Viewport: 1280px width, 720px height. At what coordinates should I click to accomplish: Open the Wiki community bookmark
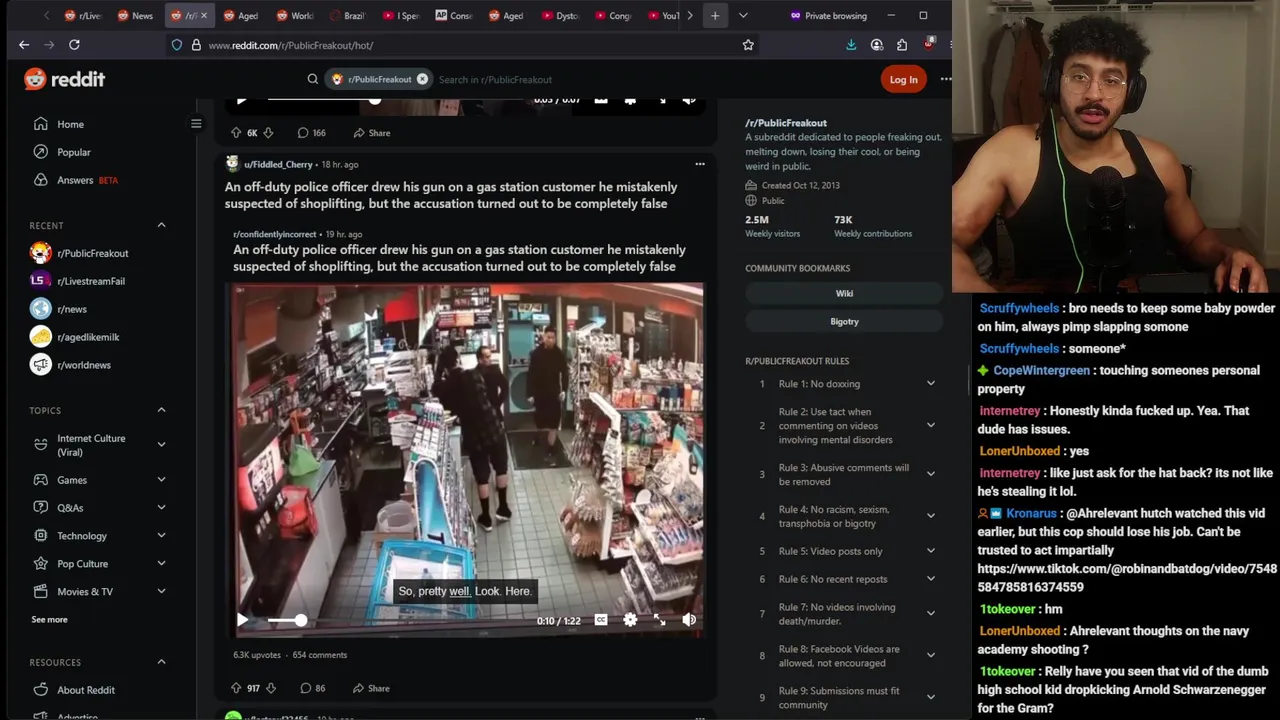coord(844,294)
